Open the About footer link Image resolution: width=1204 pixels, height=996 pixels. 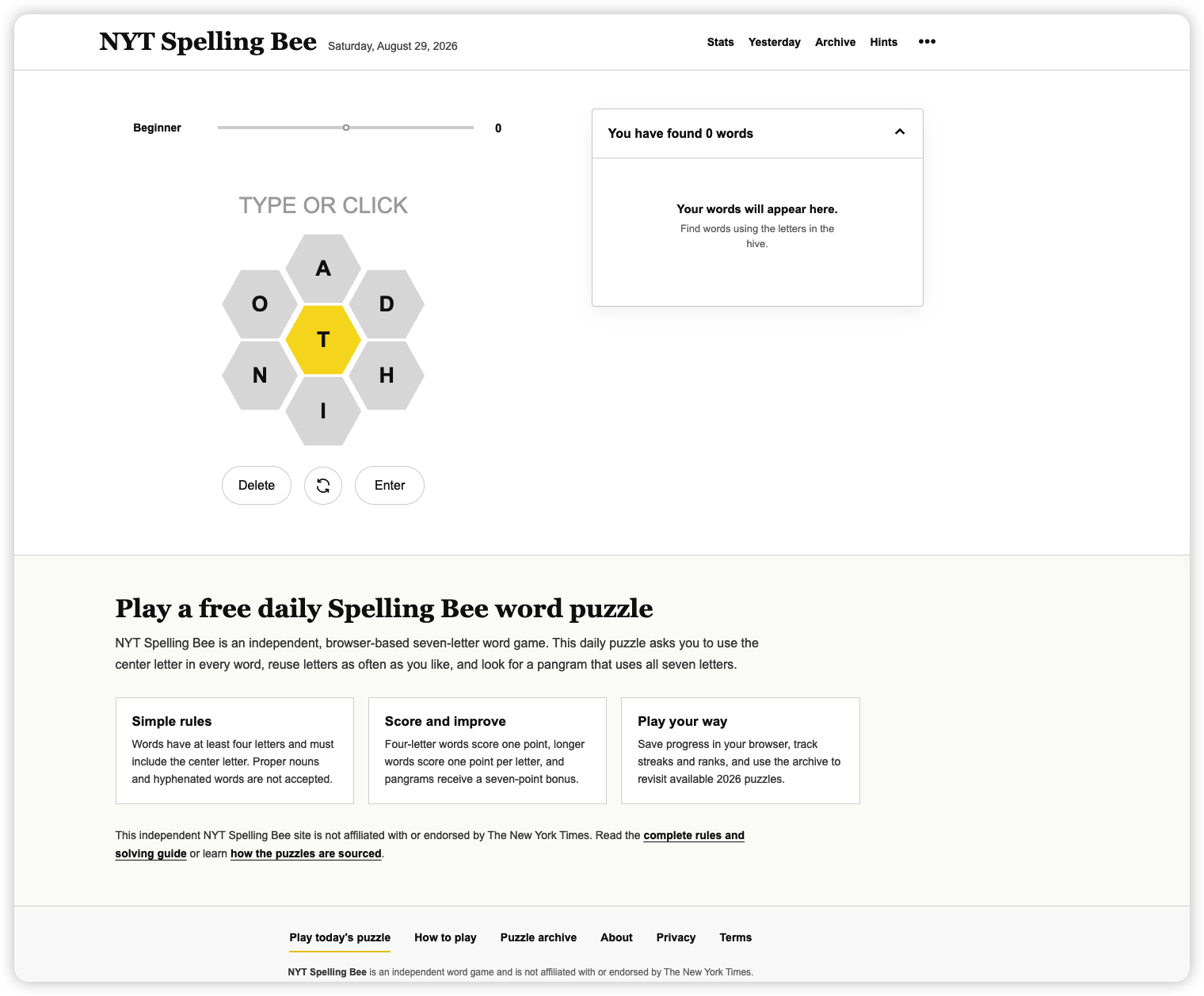(x=616, y=937)
